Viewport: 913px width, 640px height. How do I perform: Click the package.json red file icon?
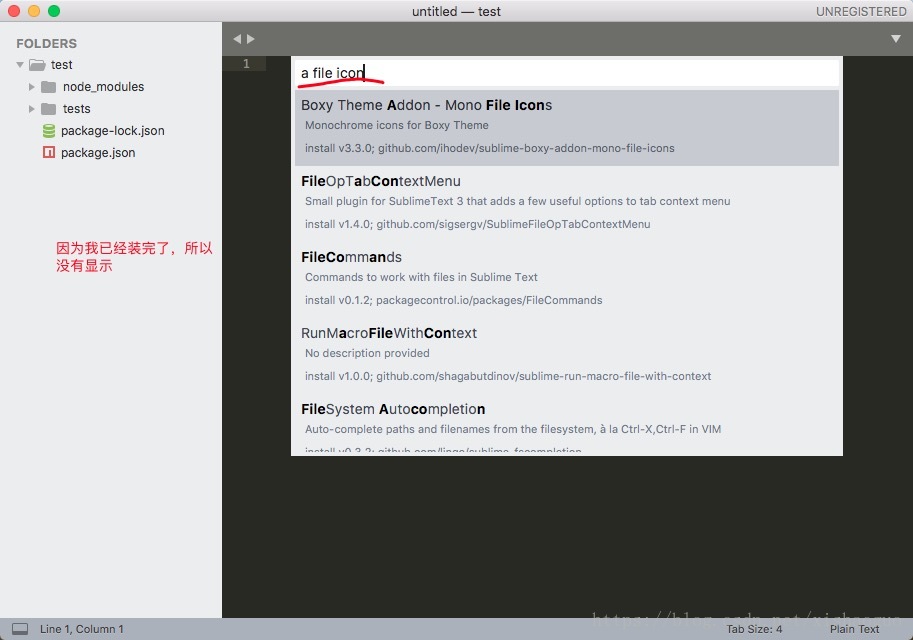49,153
